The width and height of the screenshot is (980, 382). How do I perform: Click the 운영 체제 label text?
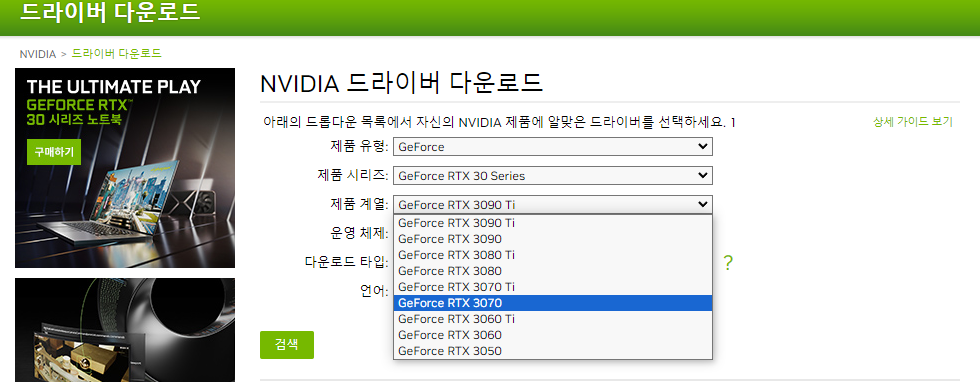click(x=359, y=234)
